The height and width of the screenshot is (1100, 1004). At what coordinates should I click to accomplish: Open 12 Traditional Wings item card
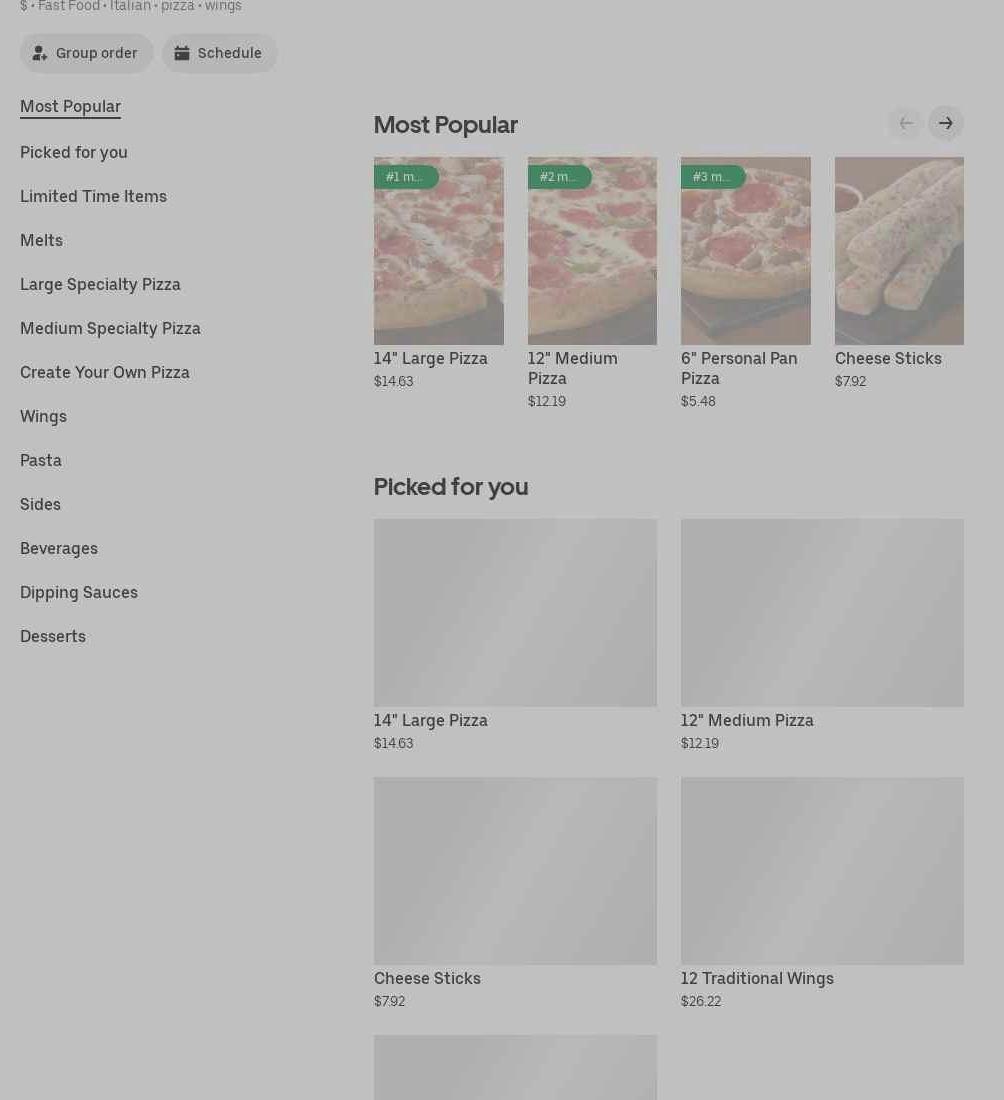[x=822, y=871]
